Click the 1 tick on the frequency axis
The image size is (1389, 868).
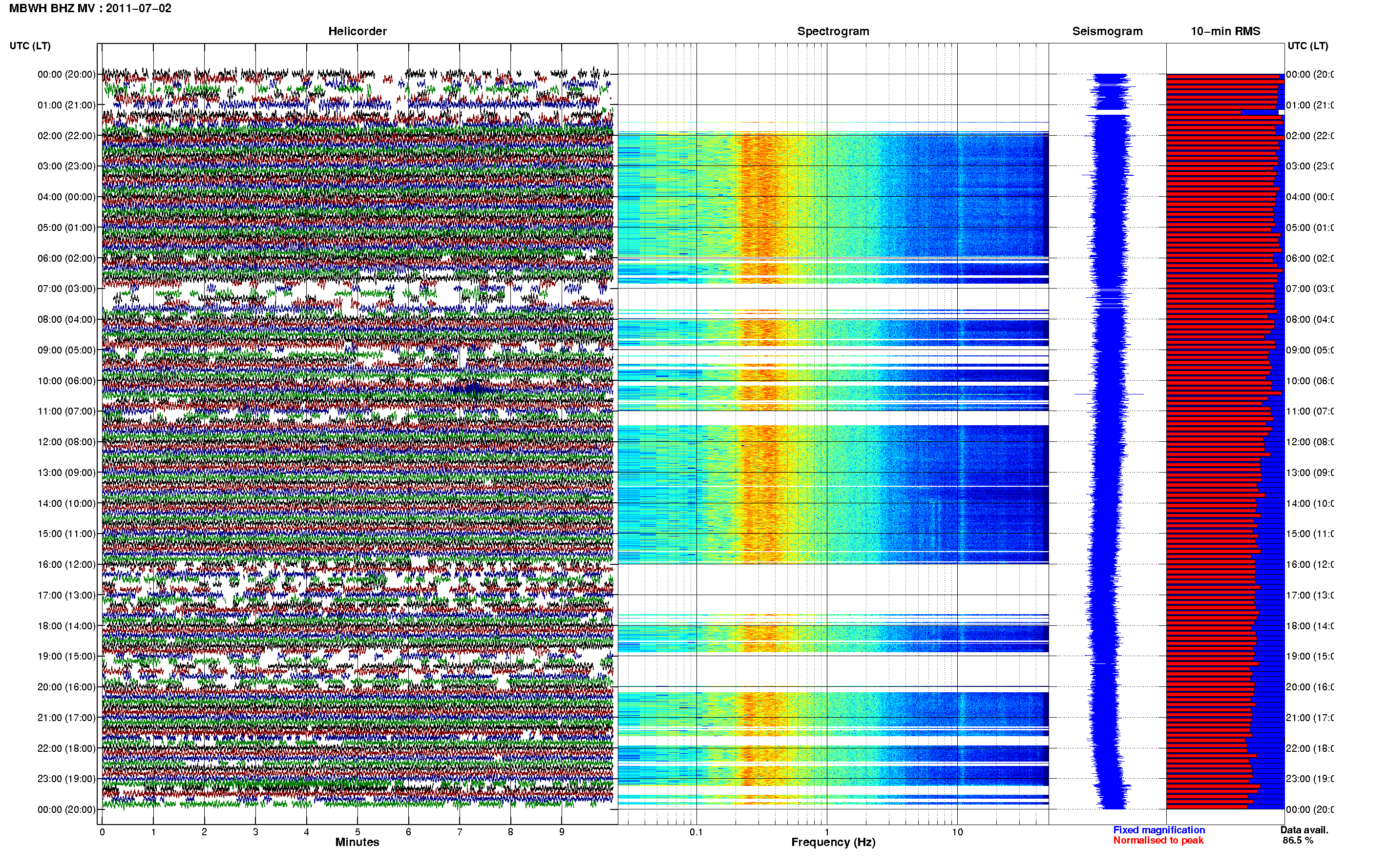click(827, 832)
